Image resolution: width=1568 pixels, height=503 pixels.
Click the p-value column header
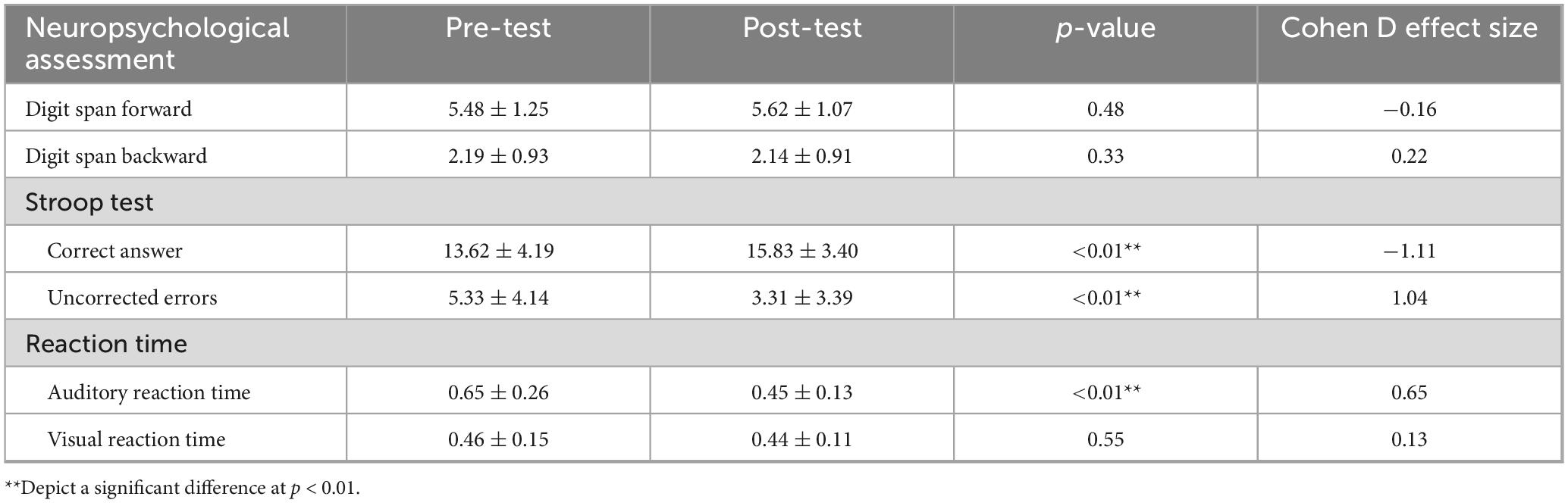point(1105,28)
